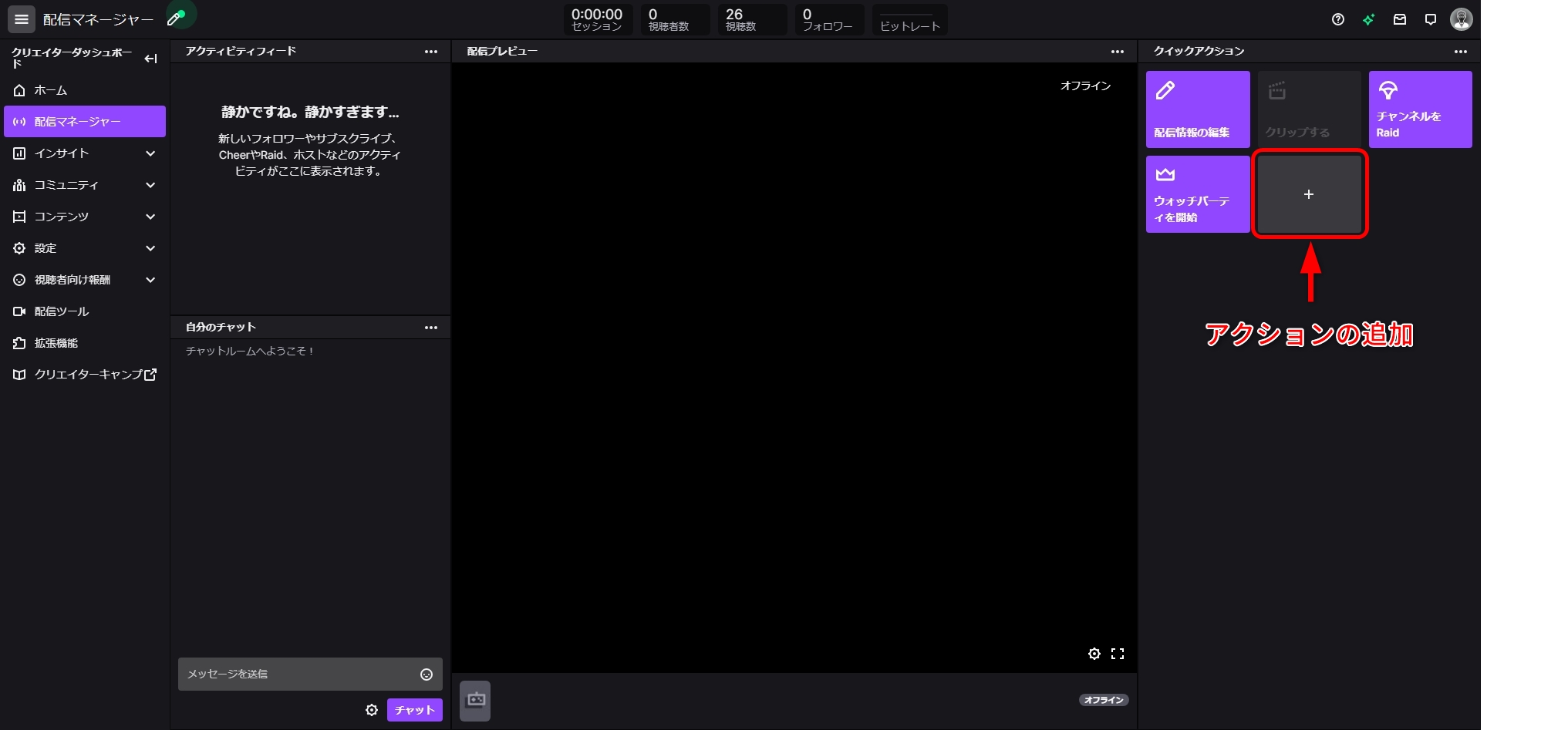
Task: Open the inbox mail icon
Action: 1400,19
